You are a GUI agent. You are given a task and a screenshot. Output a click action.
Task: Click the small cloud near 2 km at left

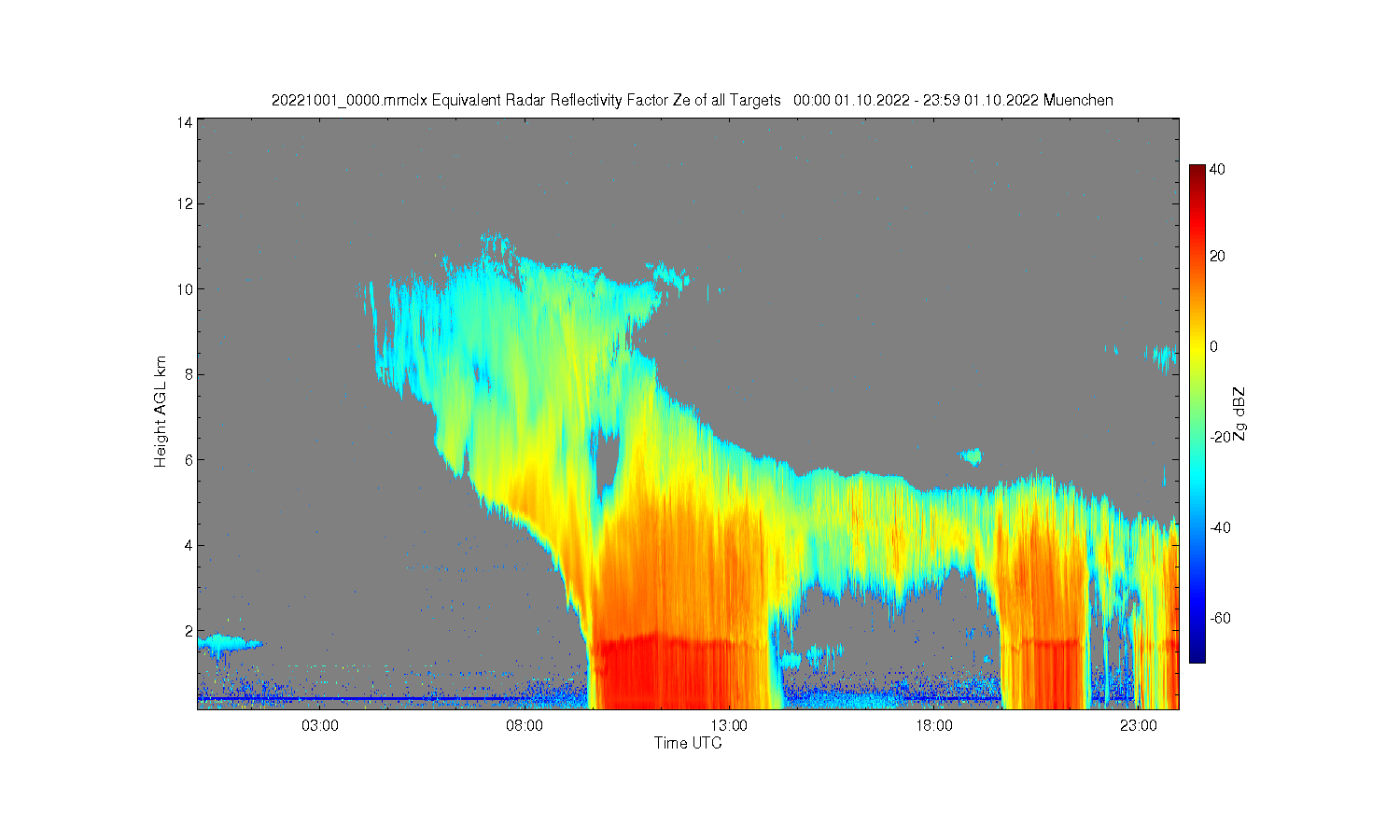click(229, 642)
